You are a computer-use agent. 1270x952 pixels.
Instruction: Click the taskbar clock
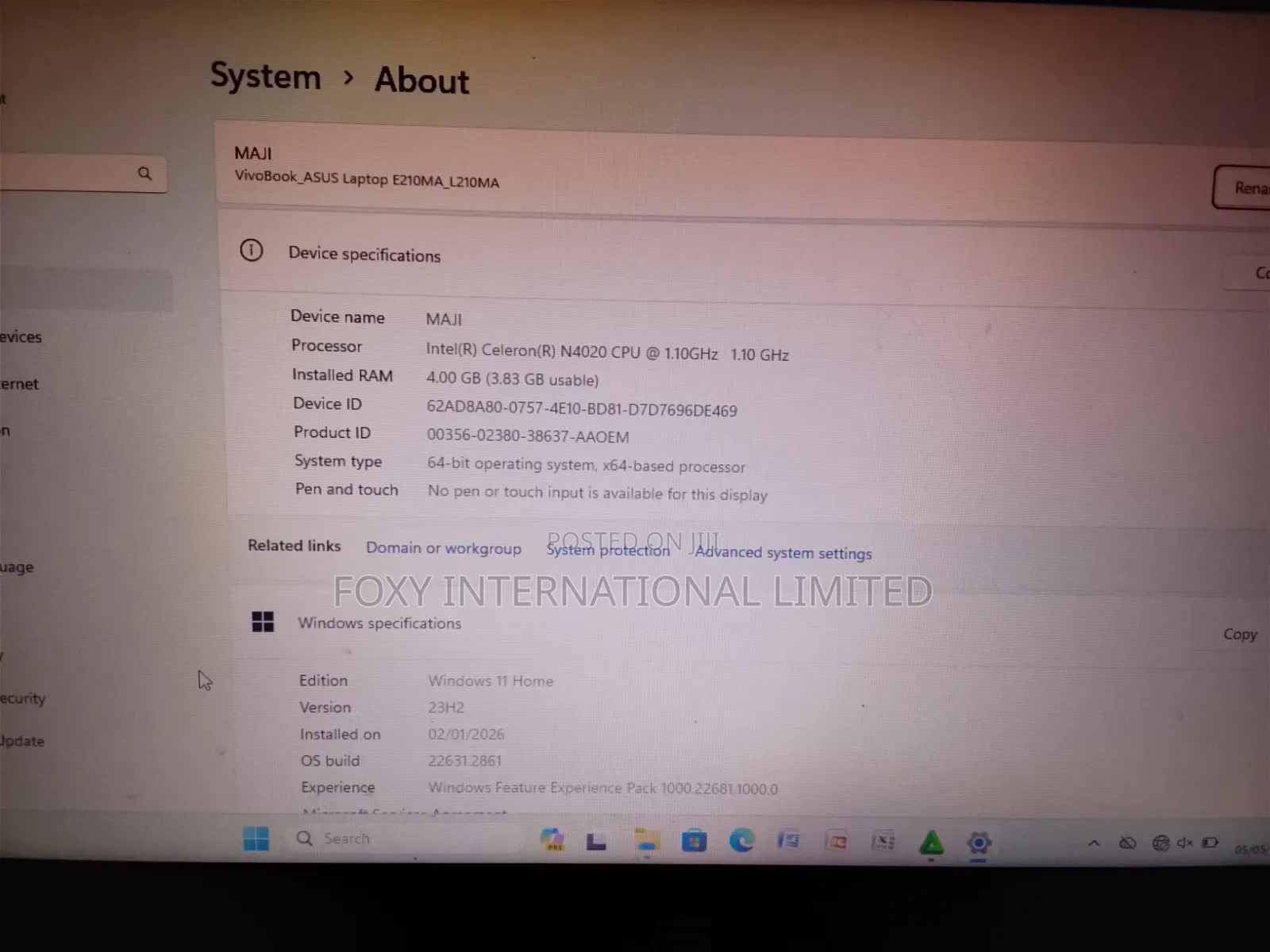pyautogui.click(x=1250, y=850)
